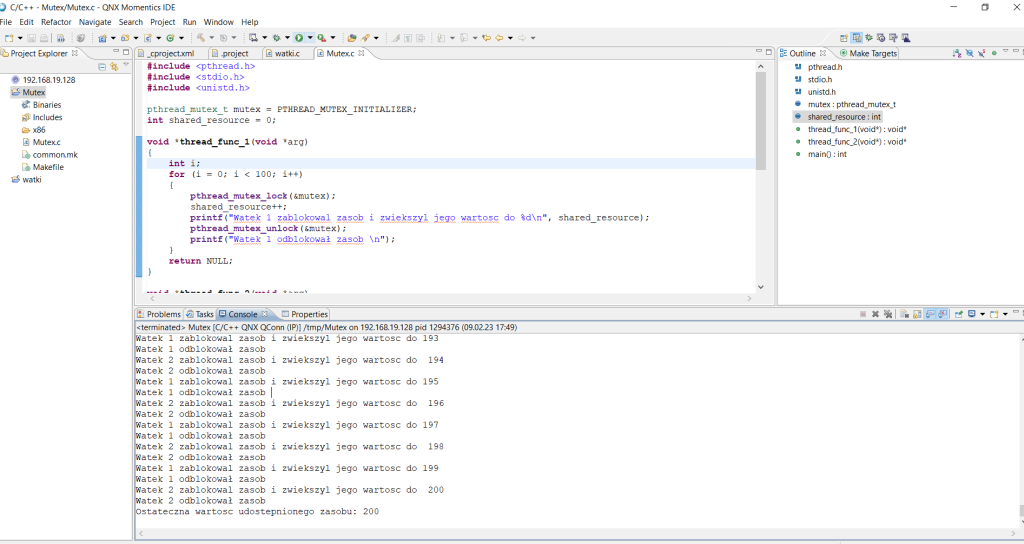Click Remove All Terminated Launches icon
The width and height of the screenshot is (1024, 544).
(x=888, y=314)
